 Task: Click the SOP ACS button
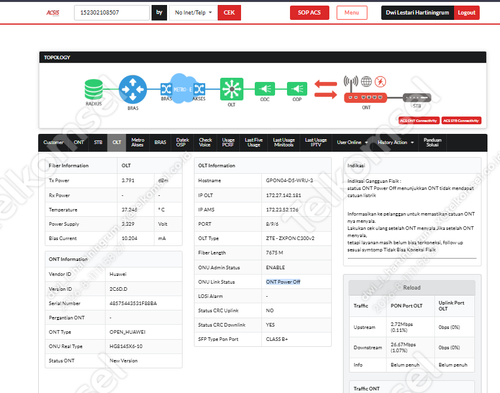click(309, 13)
